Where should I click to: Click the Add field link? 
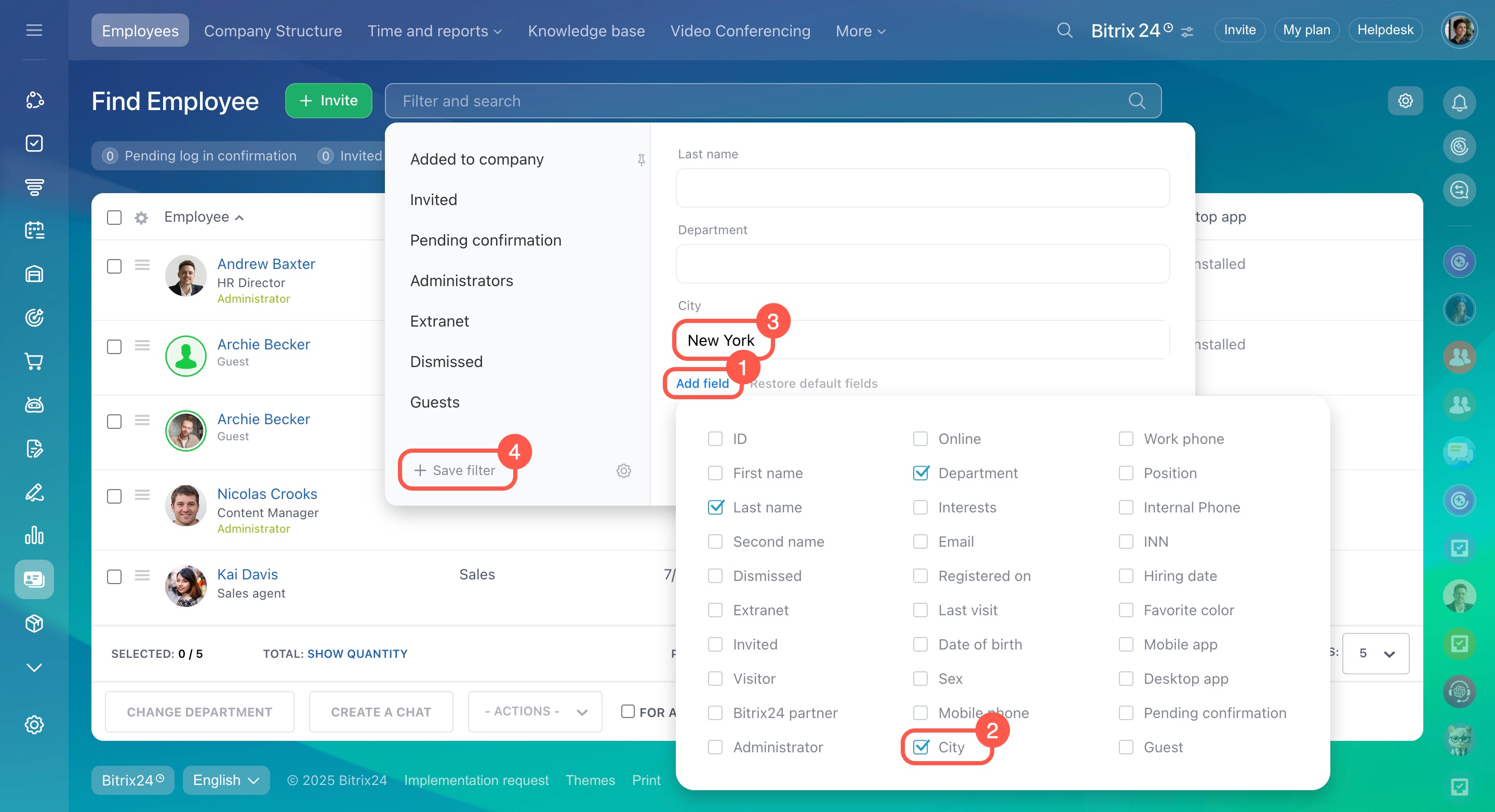(x=702, y=383)
